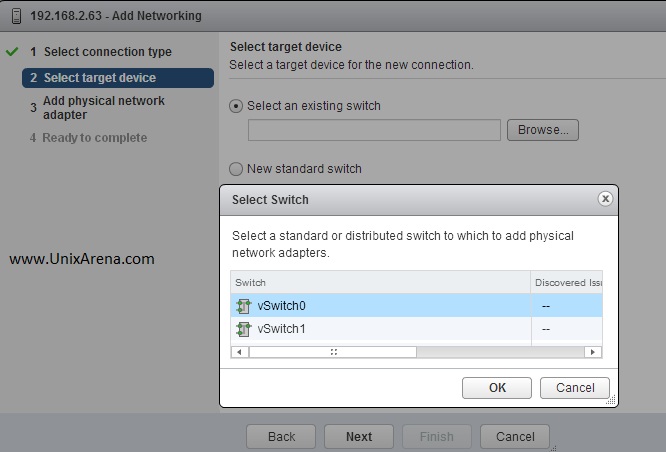This screenshot has height=452, width=666.
Task: Select the vSwitch0 row in the switch list
Action: (x=416, y=305)
